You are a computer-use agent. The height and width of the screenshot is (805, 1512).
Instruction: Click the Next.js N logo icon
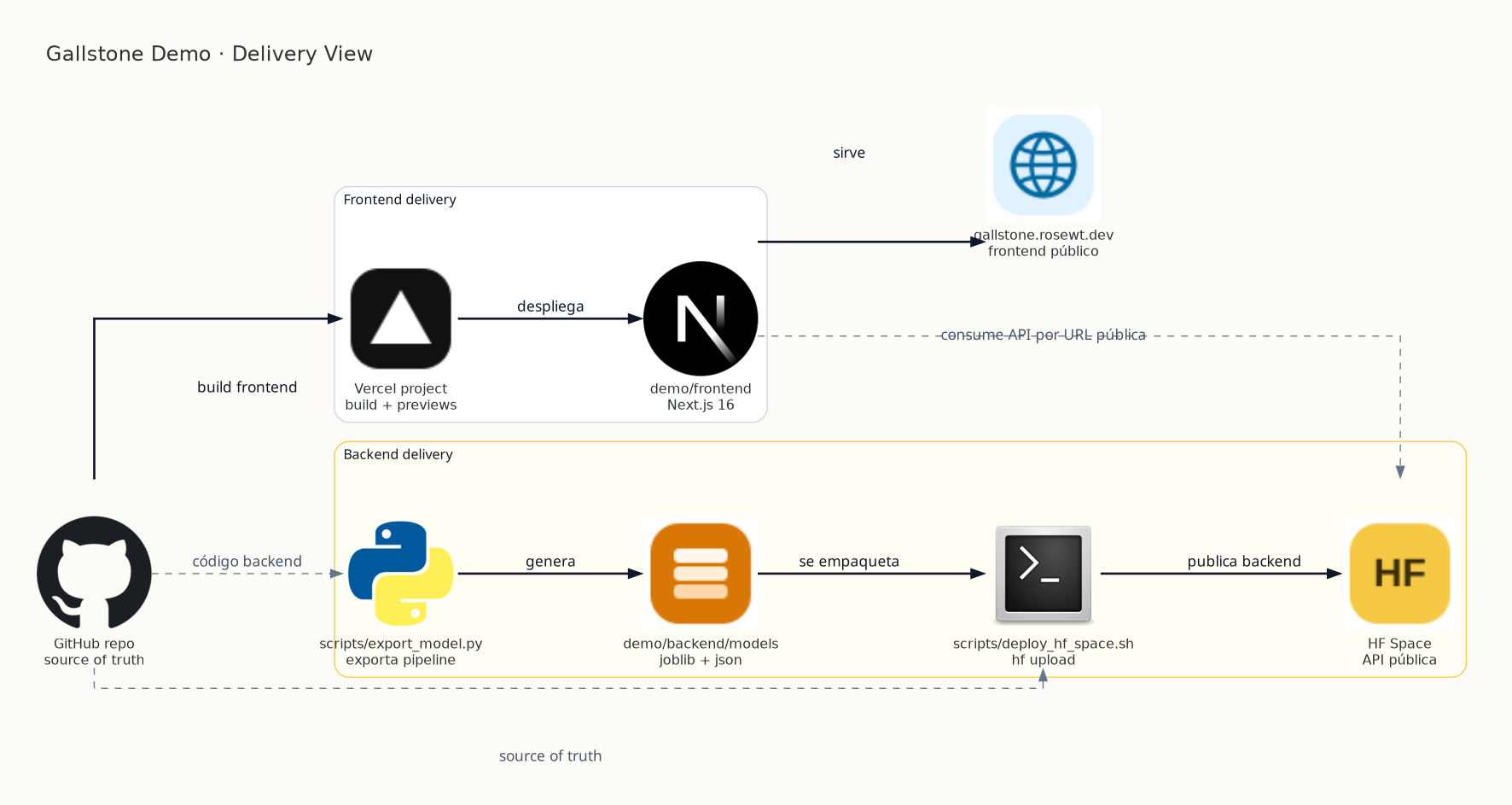point(701,318)
